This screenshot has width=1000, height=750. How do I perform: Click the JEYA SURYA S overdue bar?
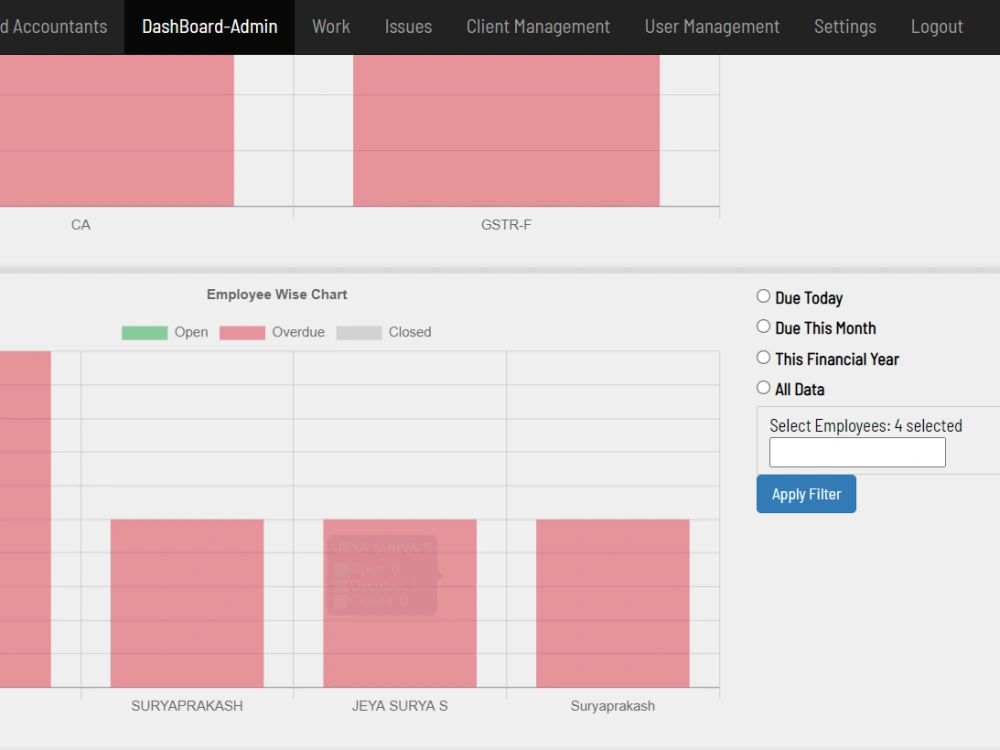400,603
